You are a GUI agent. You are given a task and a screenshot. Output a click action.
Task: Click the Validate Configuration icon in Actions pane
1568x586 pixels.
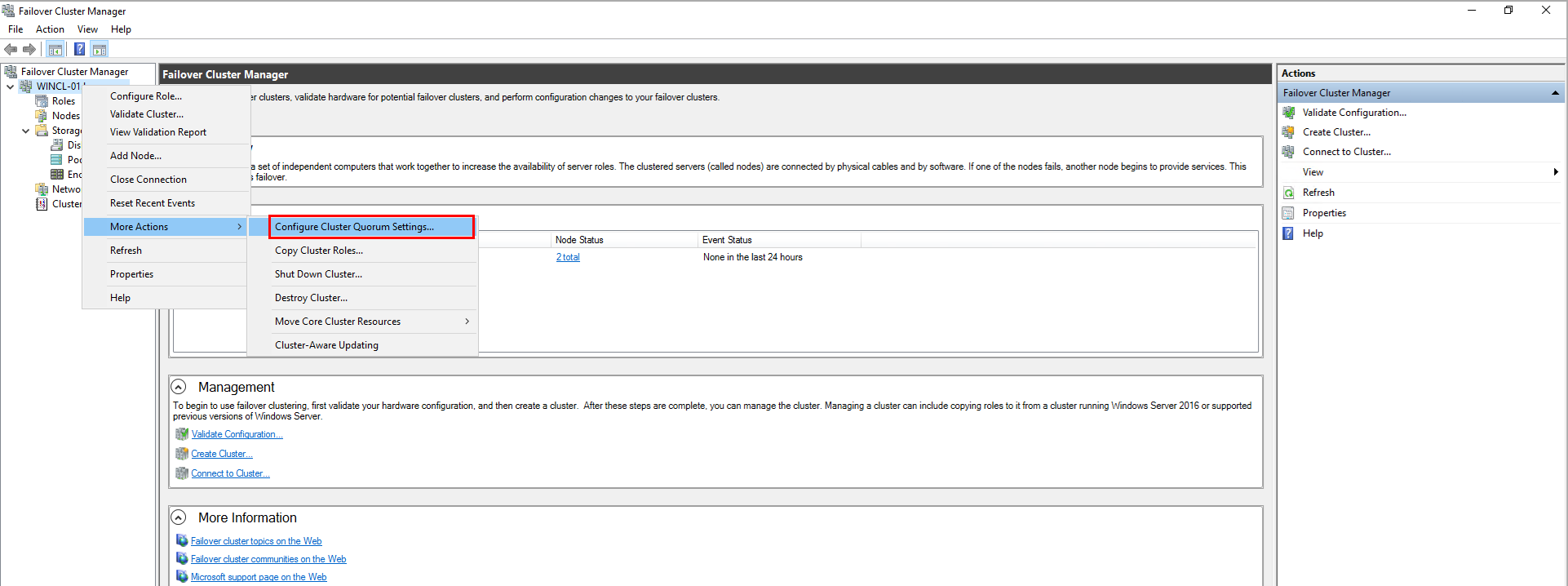(x=1289, y=113)
